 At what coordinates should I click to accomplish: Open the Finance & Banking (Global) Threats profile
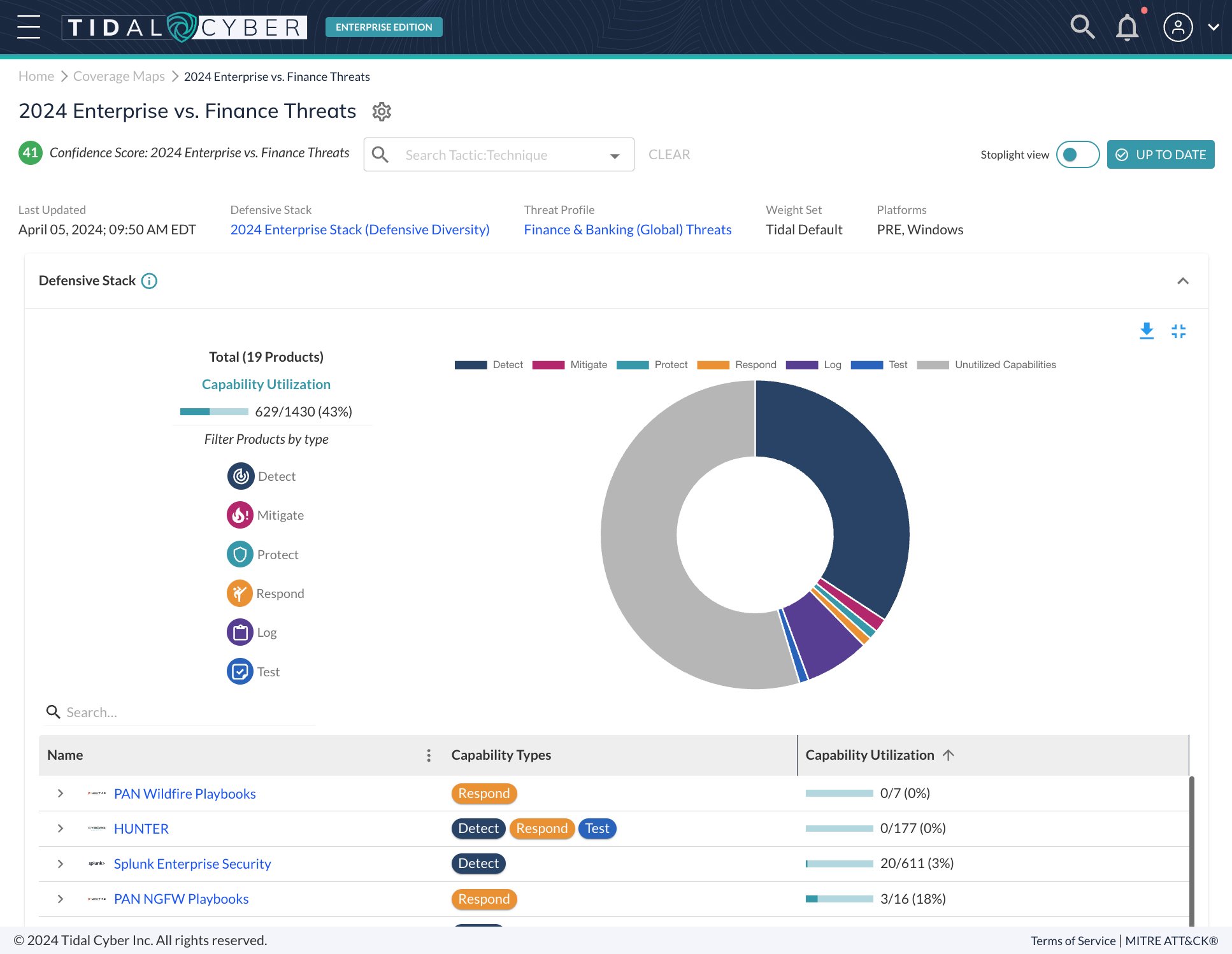pyautogui.click(x=627, y=229)
